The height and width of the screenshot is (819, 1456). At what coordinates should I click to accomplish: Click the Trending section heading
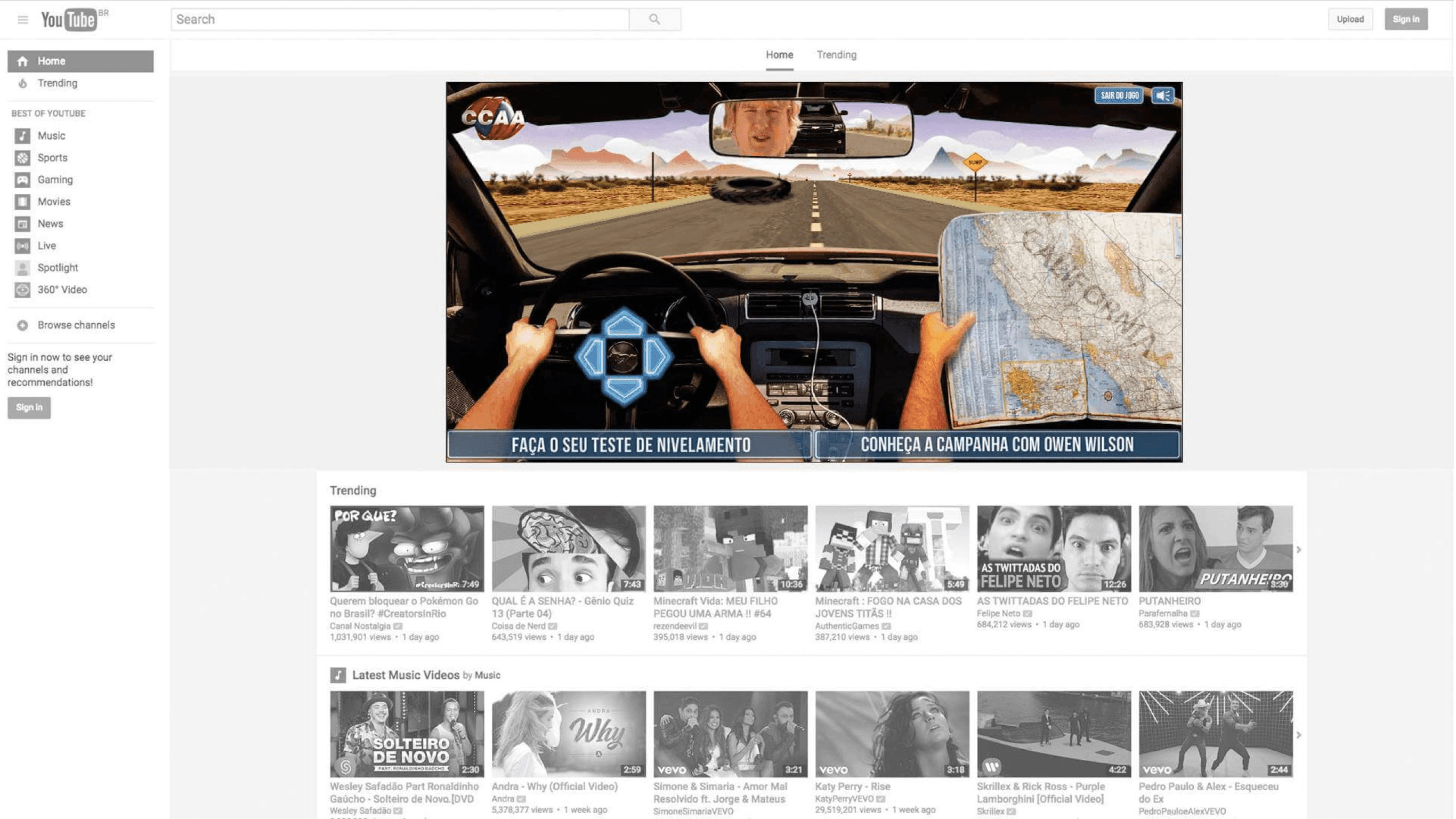coord(353,491)
